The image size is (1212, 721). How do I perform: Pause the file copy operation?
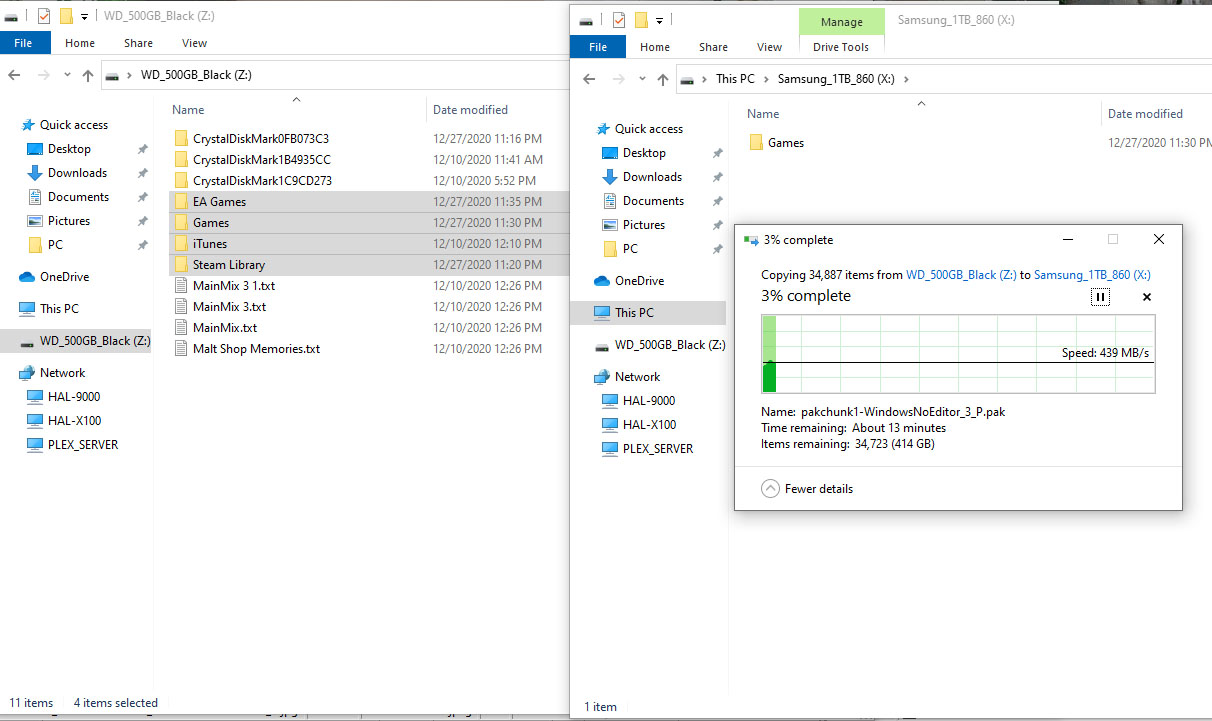[x=1100, y=297]
